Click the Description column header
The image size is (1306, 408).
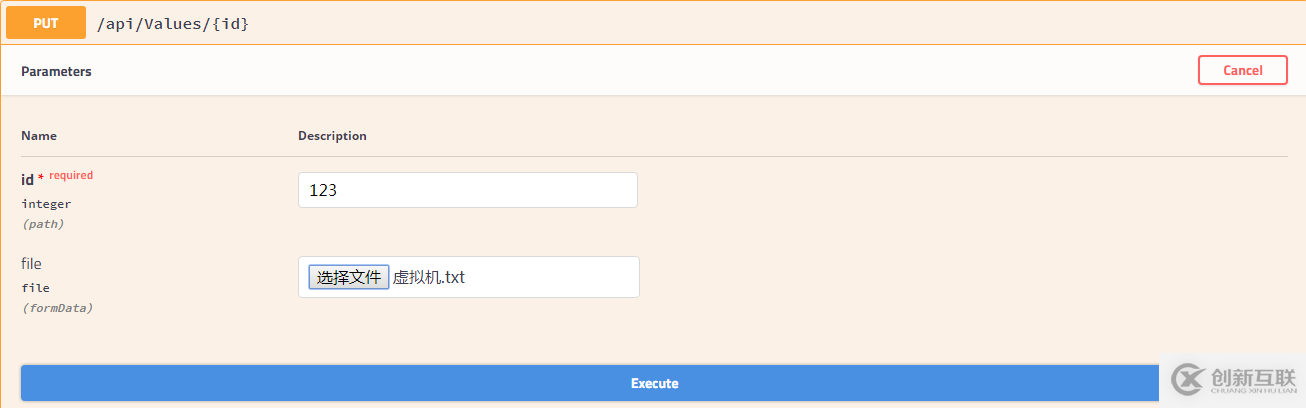[x=332, y=135]
